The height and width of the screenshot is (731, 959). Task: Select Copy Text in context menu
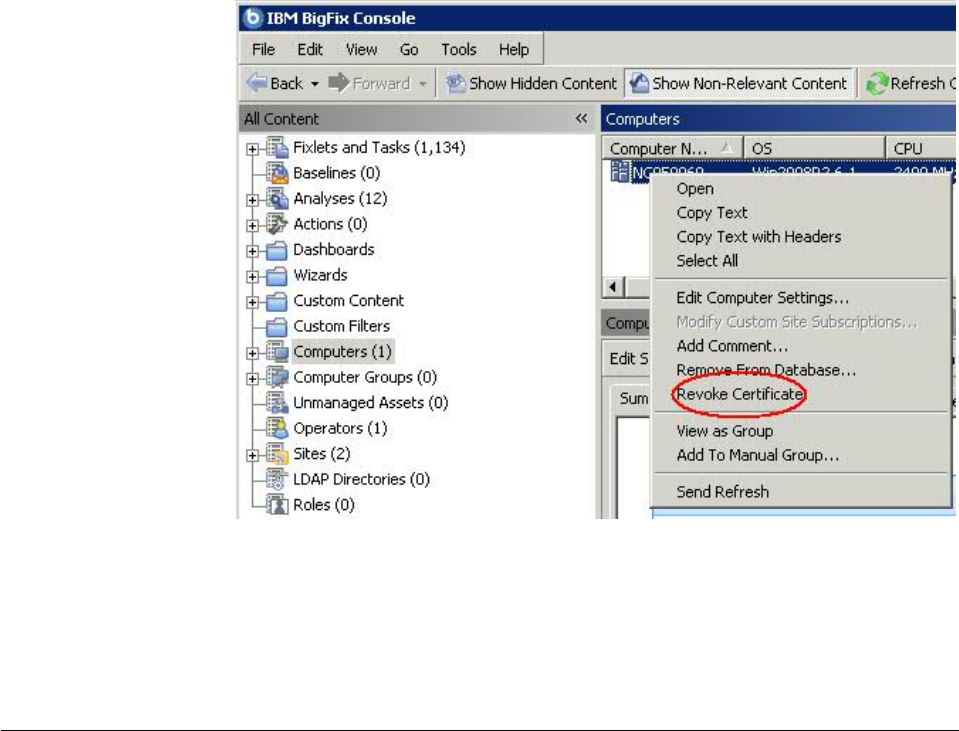pos(802,213)
